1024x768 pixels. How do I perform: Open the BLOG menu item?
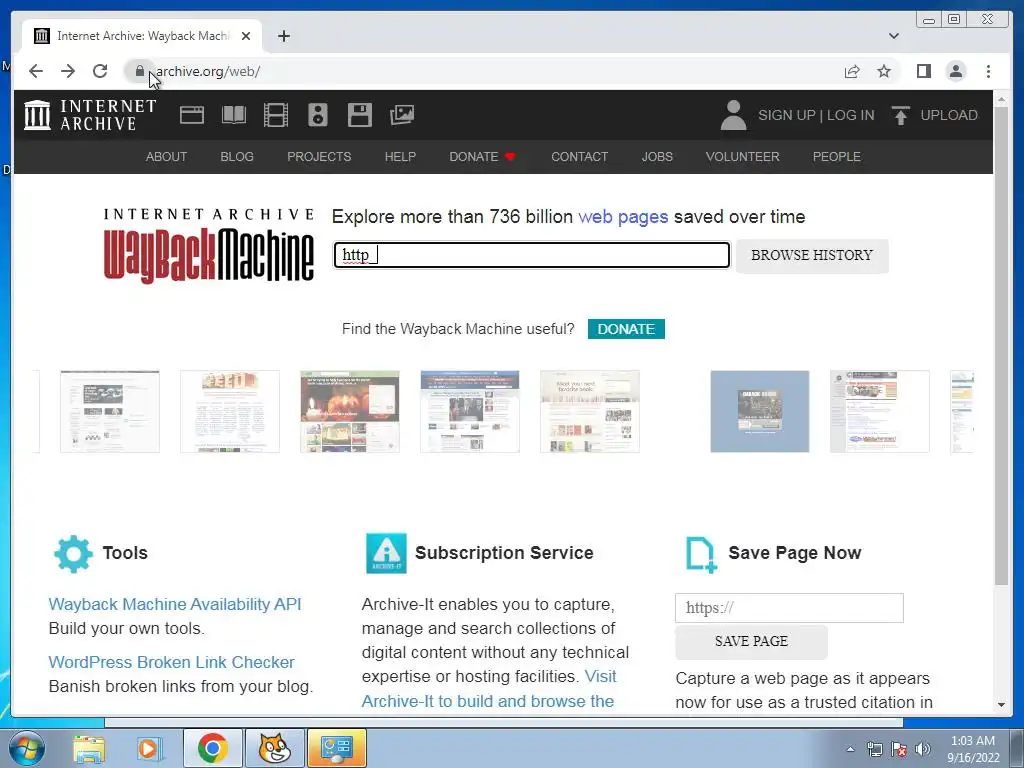(x=237, y=157)
